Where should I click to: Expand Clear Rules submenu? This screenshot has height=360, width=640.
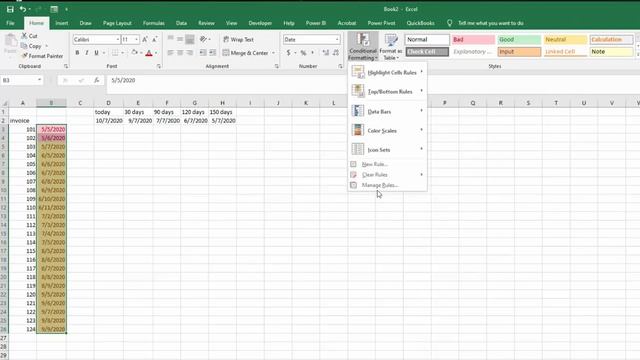click(387, 175)
